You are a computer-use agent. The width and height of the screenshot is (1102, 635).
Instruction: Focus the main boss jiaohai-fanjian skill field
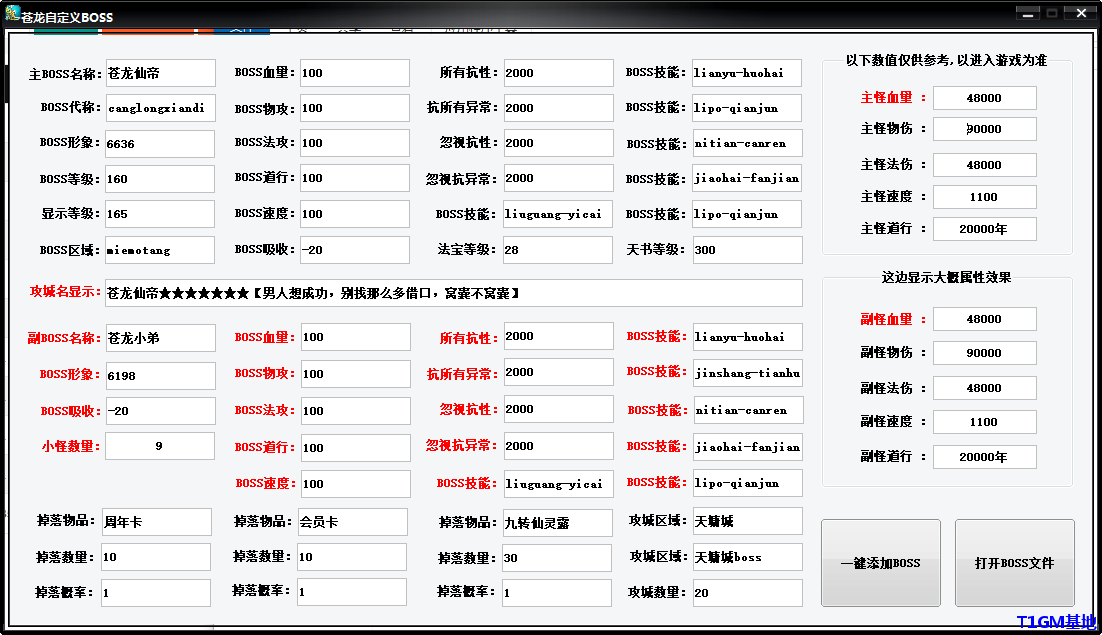(x=747, y=178)
